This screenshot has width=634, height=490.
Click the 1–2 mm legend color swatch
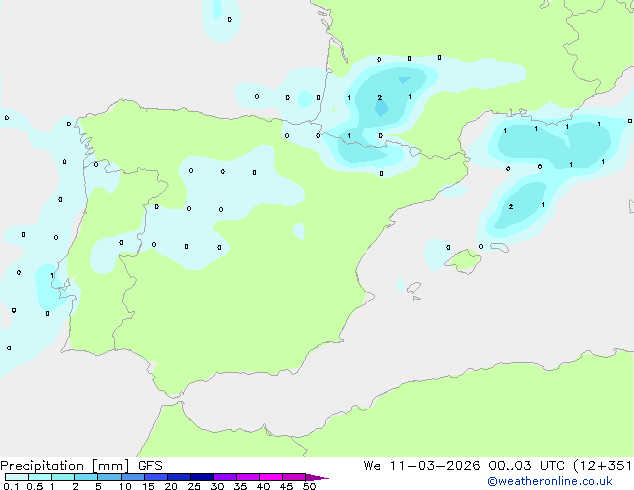pyautogui.click(x=63, y=477)
